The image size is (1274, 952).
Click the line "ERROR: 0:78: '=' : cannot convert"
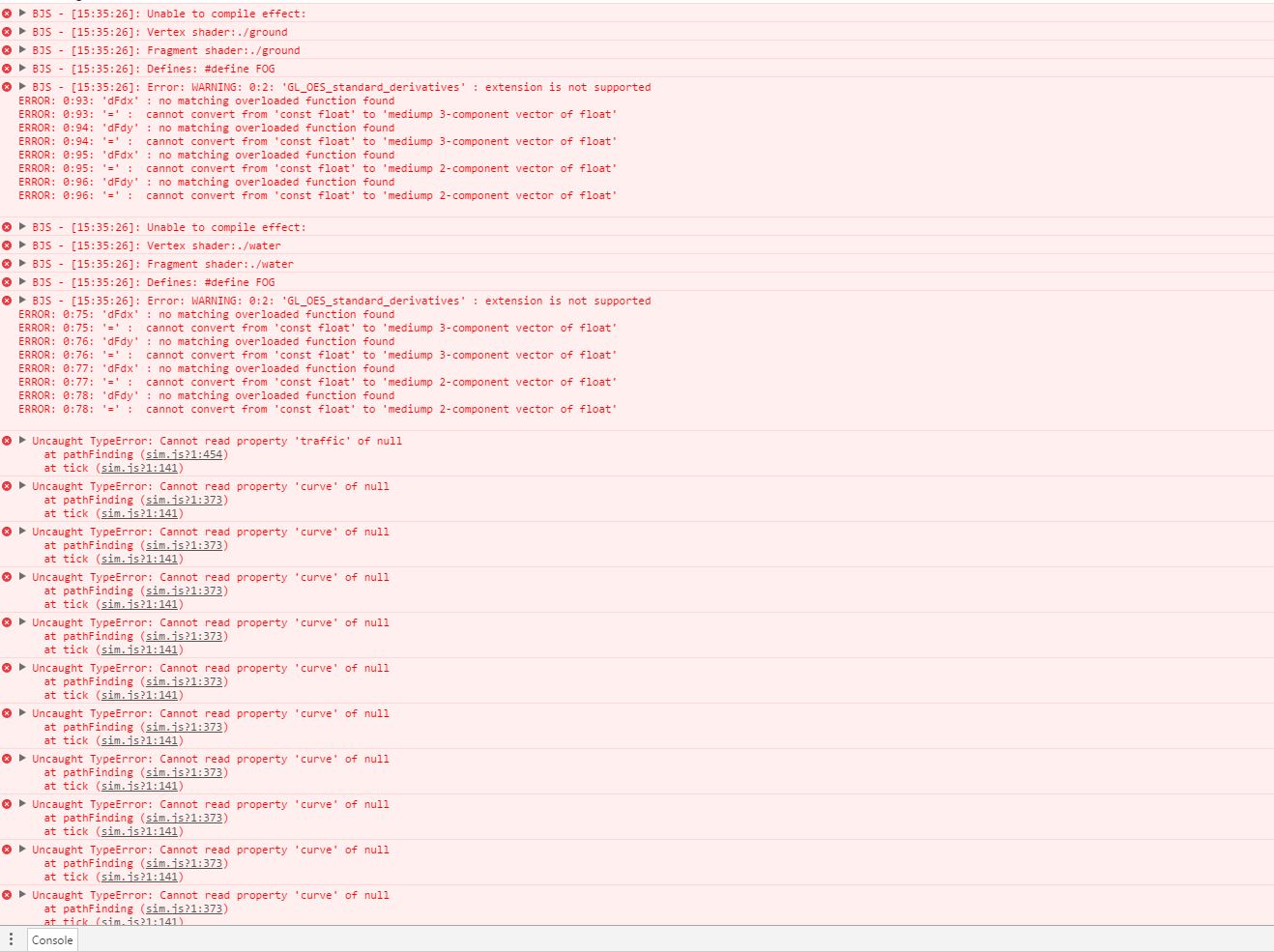click(x=317, y=409)
